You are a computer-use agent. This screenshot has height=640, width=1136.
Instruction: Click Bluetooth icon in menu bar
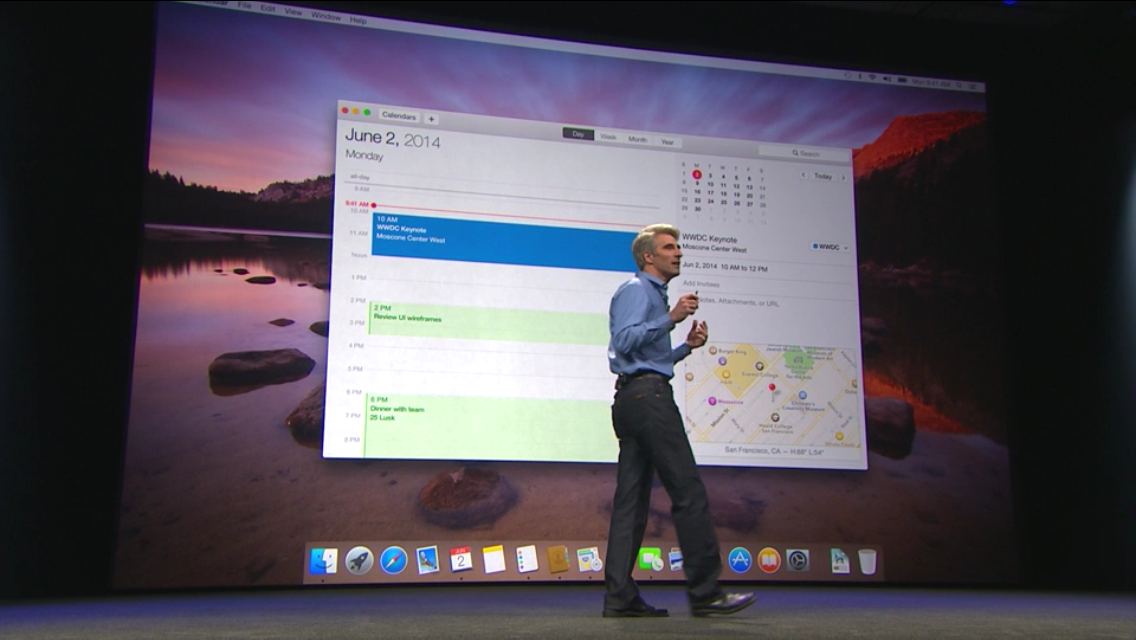860,76
